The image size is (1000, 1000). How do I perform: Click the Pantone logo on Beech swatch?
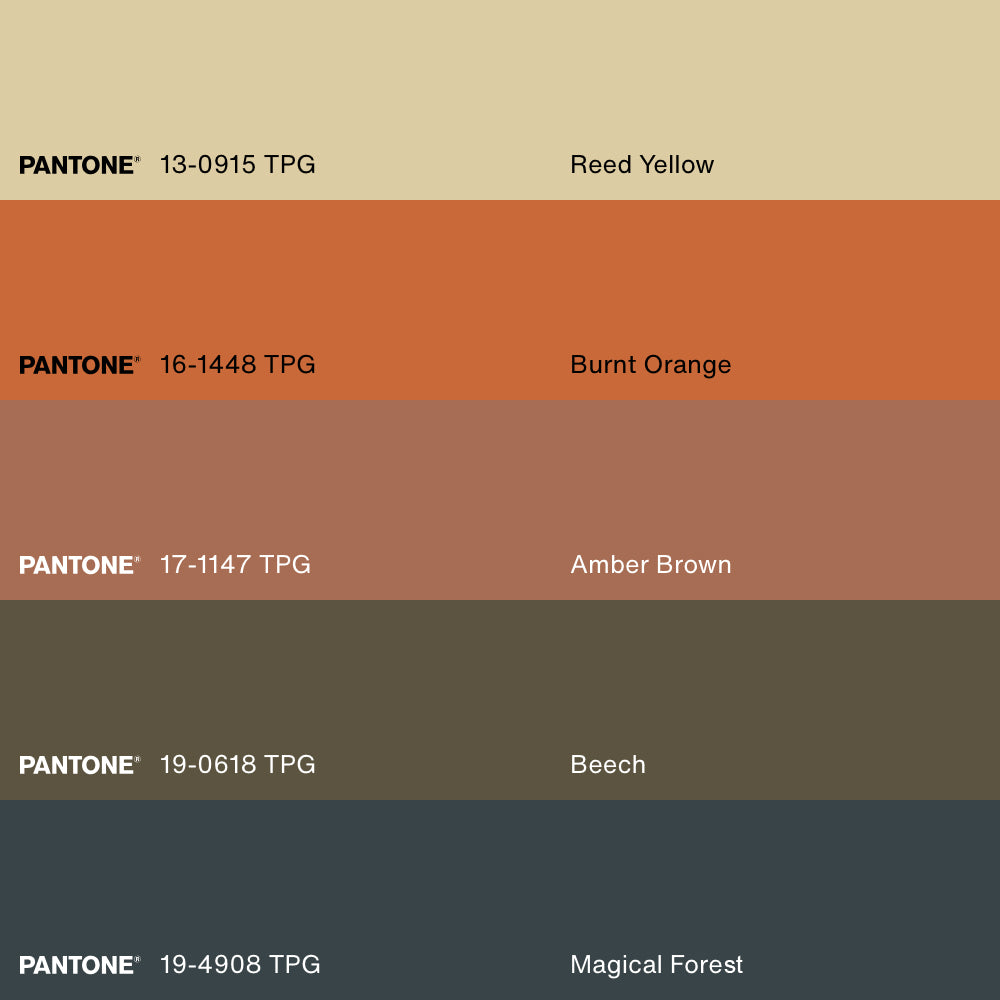[x=79, y=765]
